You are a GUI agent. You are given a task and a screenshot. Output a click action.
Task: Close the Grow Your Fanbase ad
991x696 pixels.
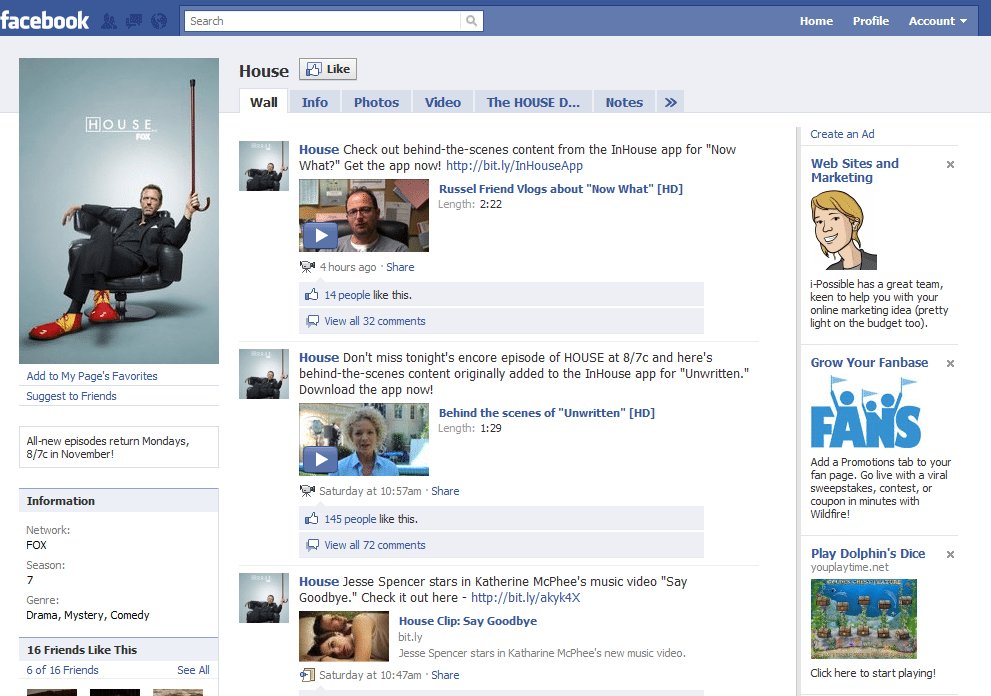[x=950, y=363]
